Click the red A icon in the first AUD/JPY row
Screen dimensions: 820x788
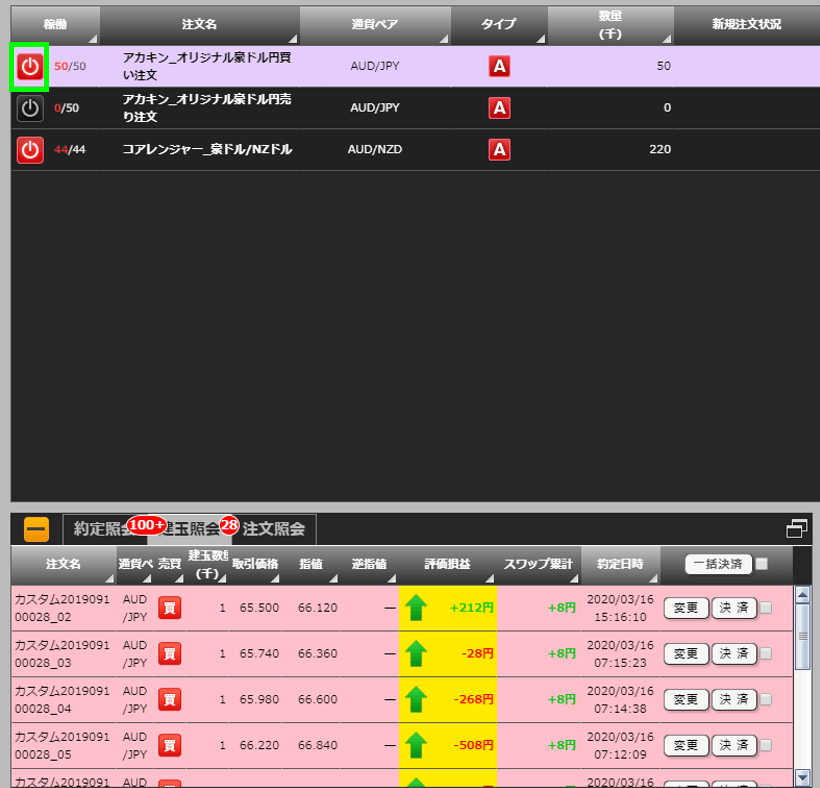tap(499, 66)
